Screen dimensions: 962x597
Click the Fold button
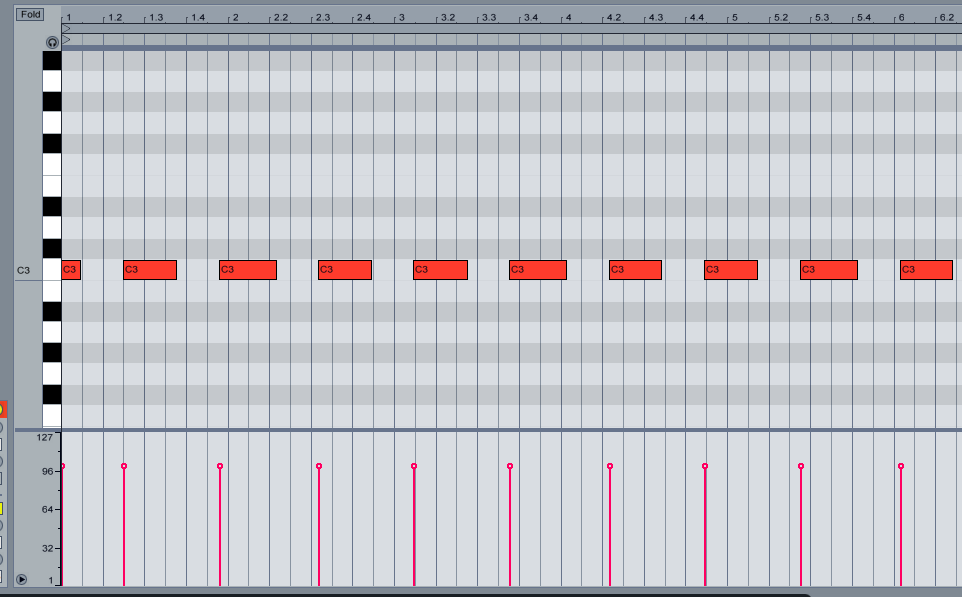click(29, 12)
